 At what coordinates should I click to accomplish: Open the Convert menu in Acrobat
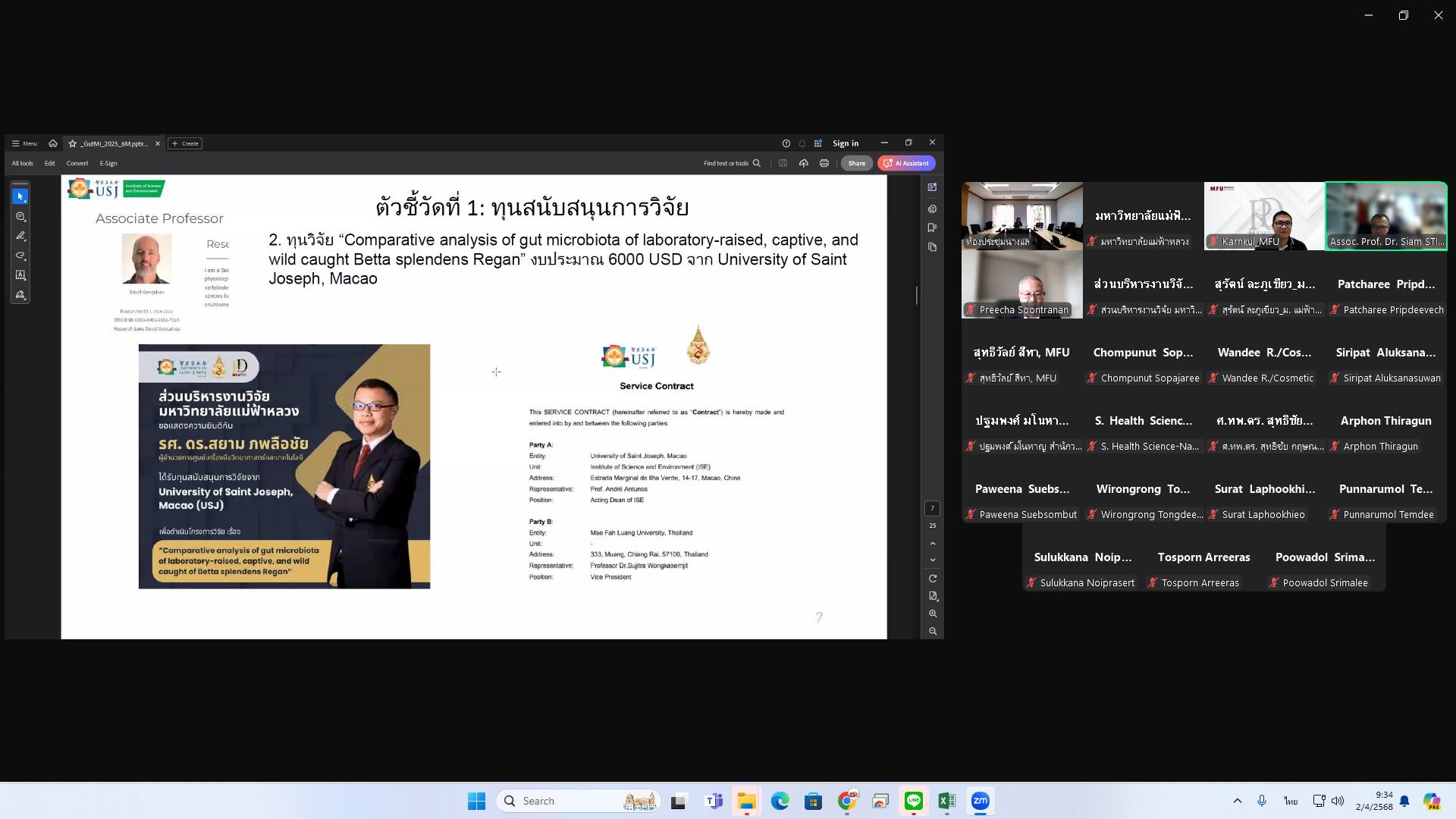(x=77, y=163)
